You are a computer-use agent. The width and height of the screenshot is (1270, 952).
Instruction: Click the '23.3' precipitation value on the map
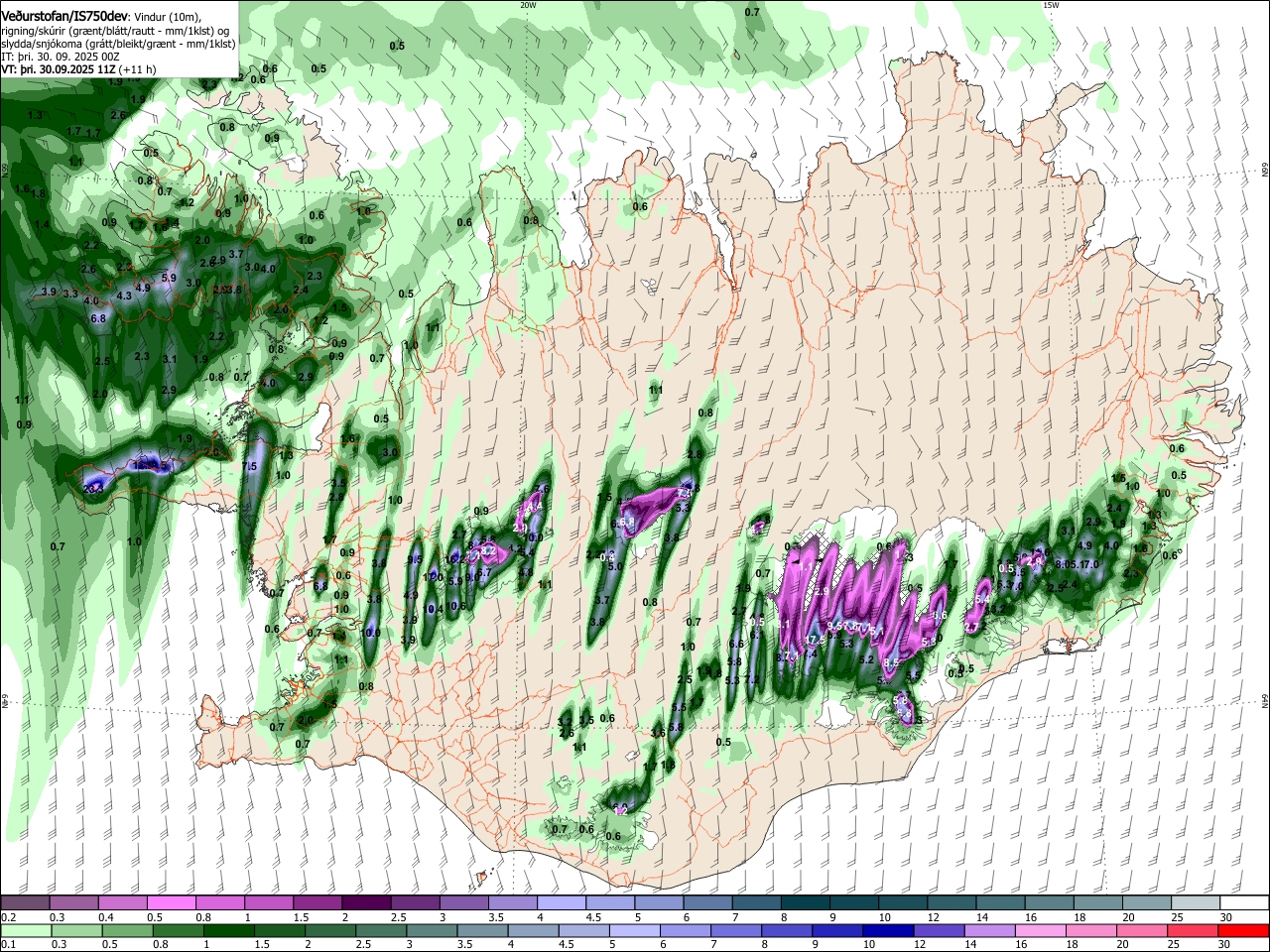94,489
